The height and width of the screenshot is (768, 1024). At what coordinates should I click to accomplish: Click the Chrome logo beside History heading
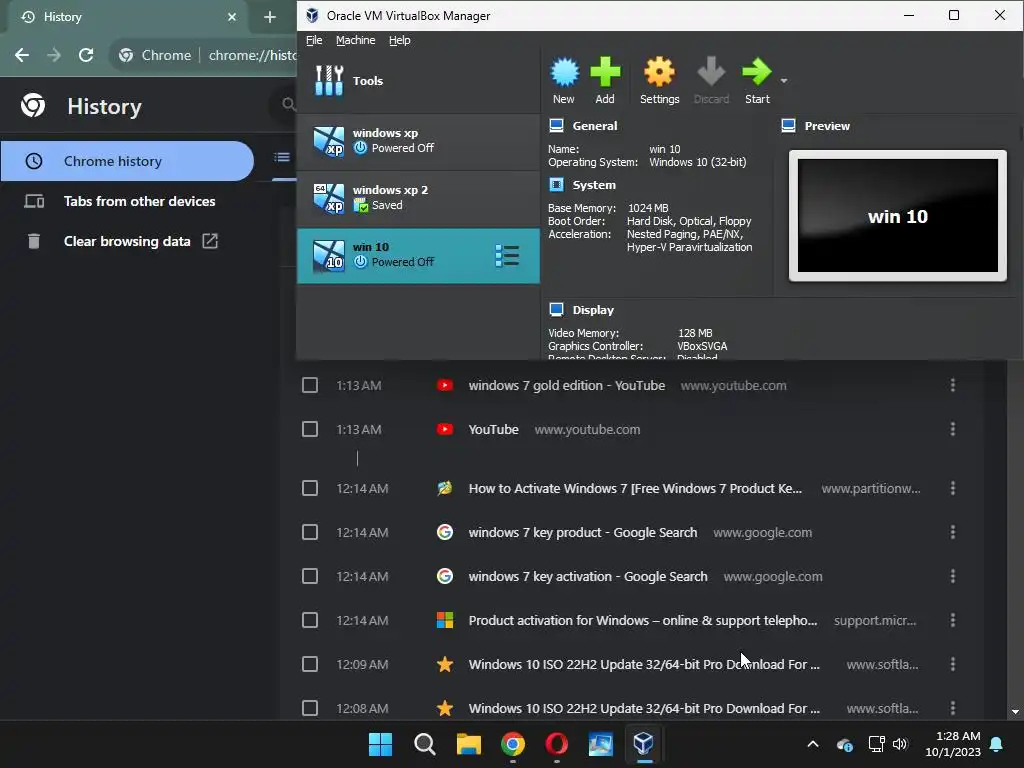click(33, 105)
